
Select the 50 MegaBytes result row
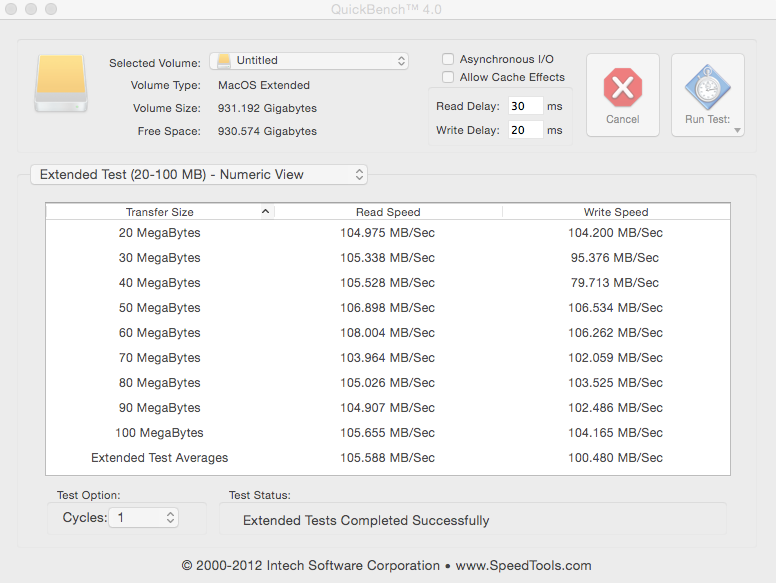pos(388,308)
